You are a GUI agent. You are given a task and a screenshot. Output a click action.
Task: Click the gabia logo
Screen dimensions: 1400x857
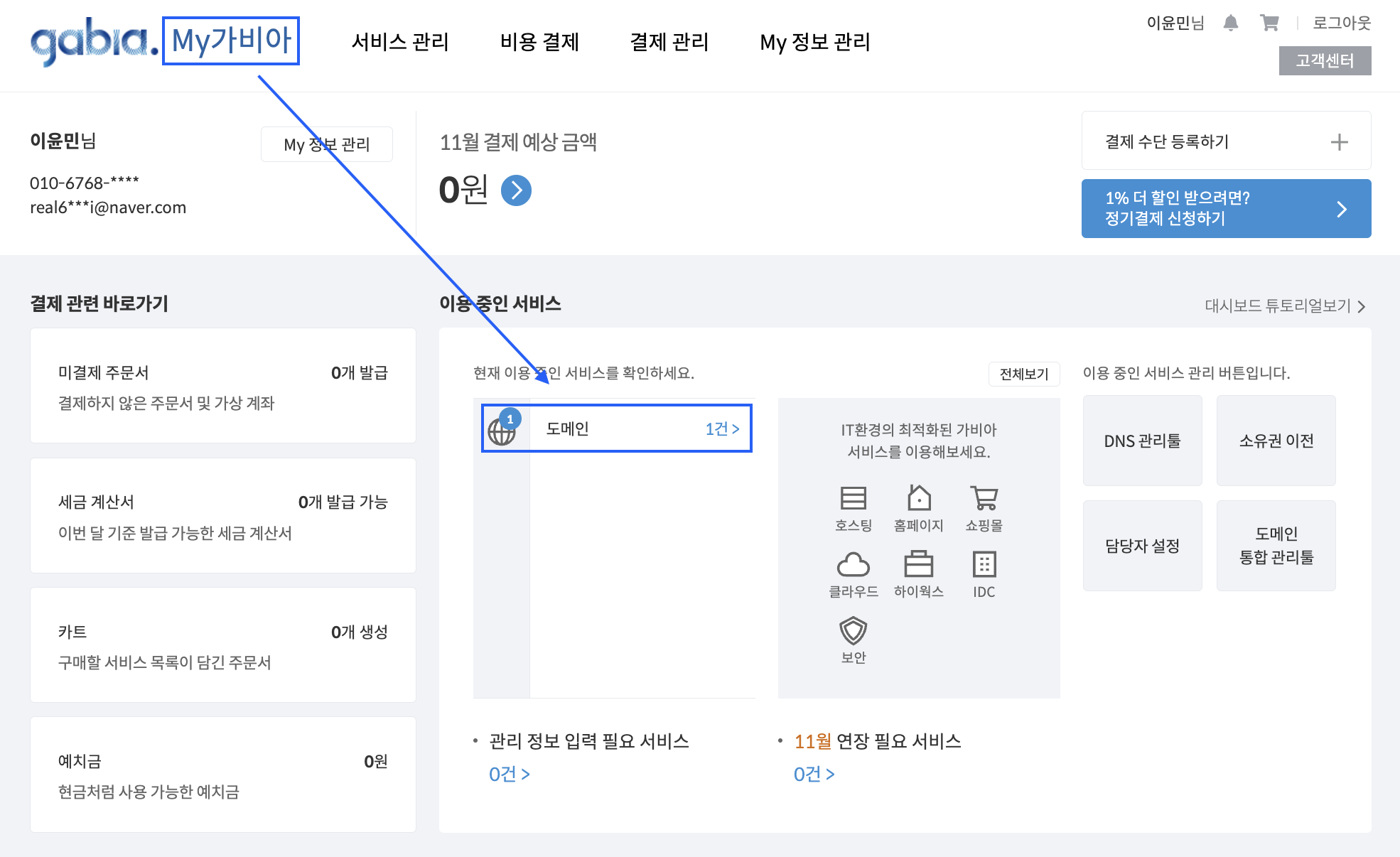coord(95,42)
